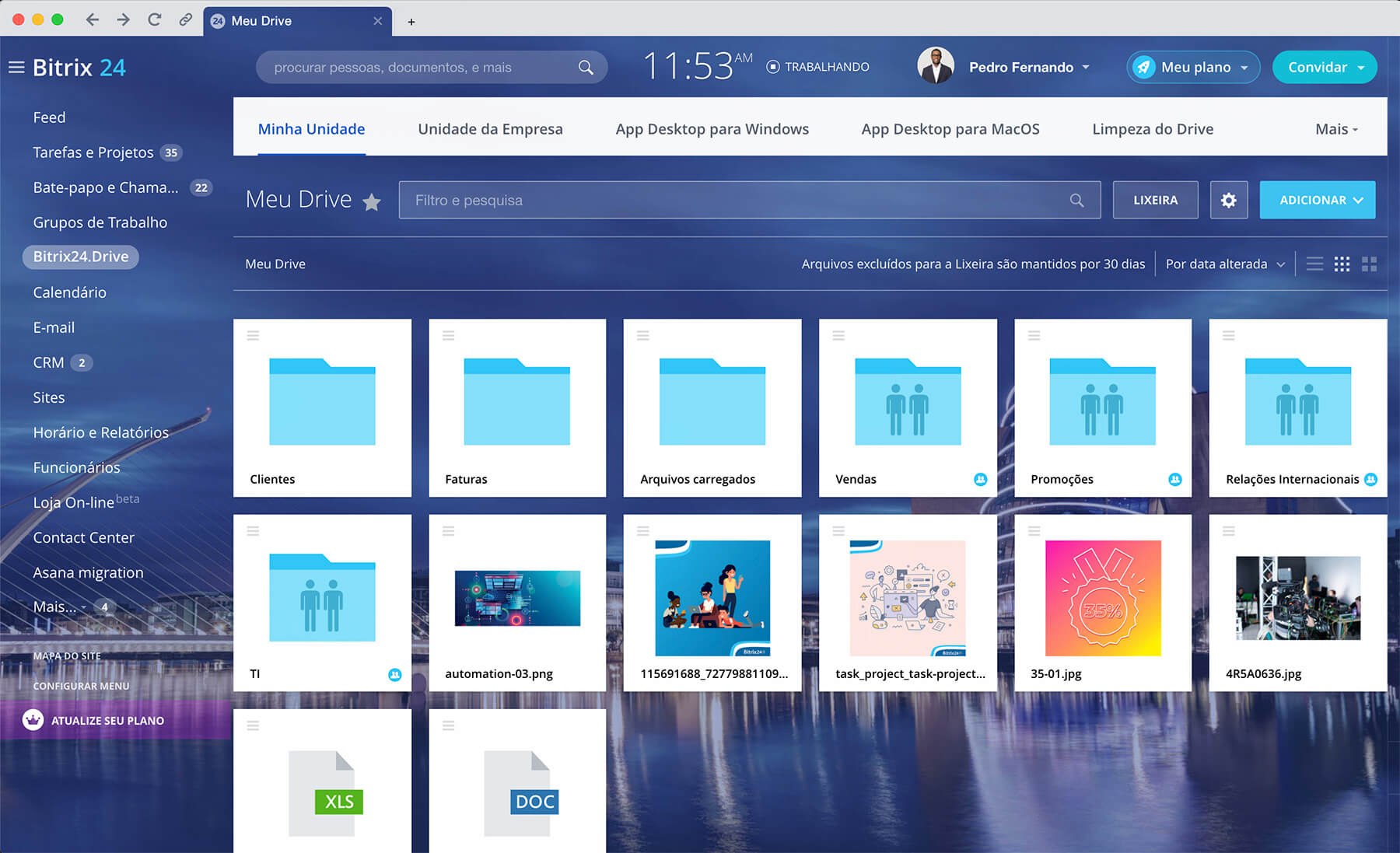The height and width of the screenshot is (853, 1400).
Task: Click the shared users badge on Vendas folder
Action: coord(980,480)
